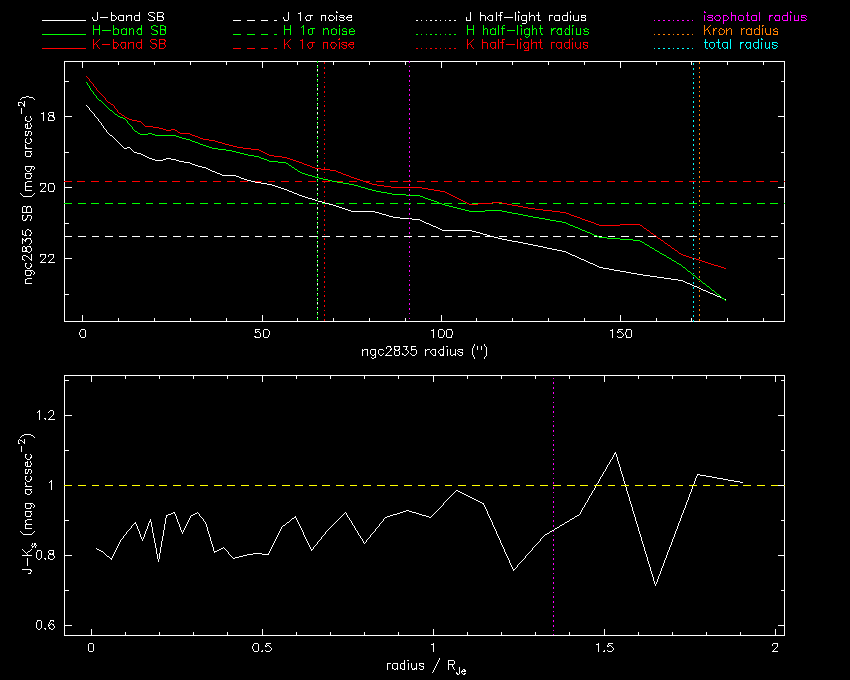Click the 'ngc2835 radius' x-axis title
The image size is (850, 680).
tap(424, 353)
